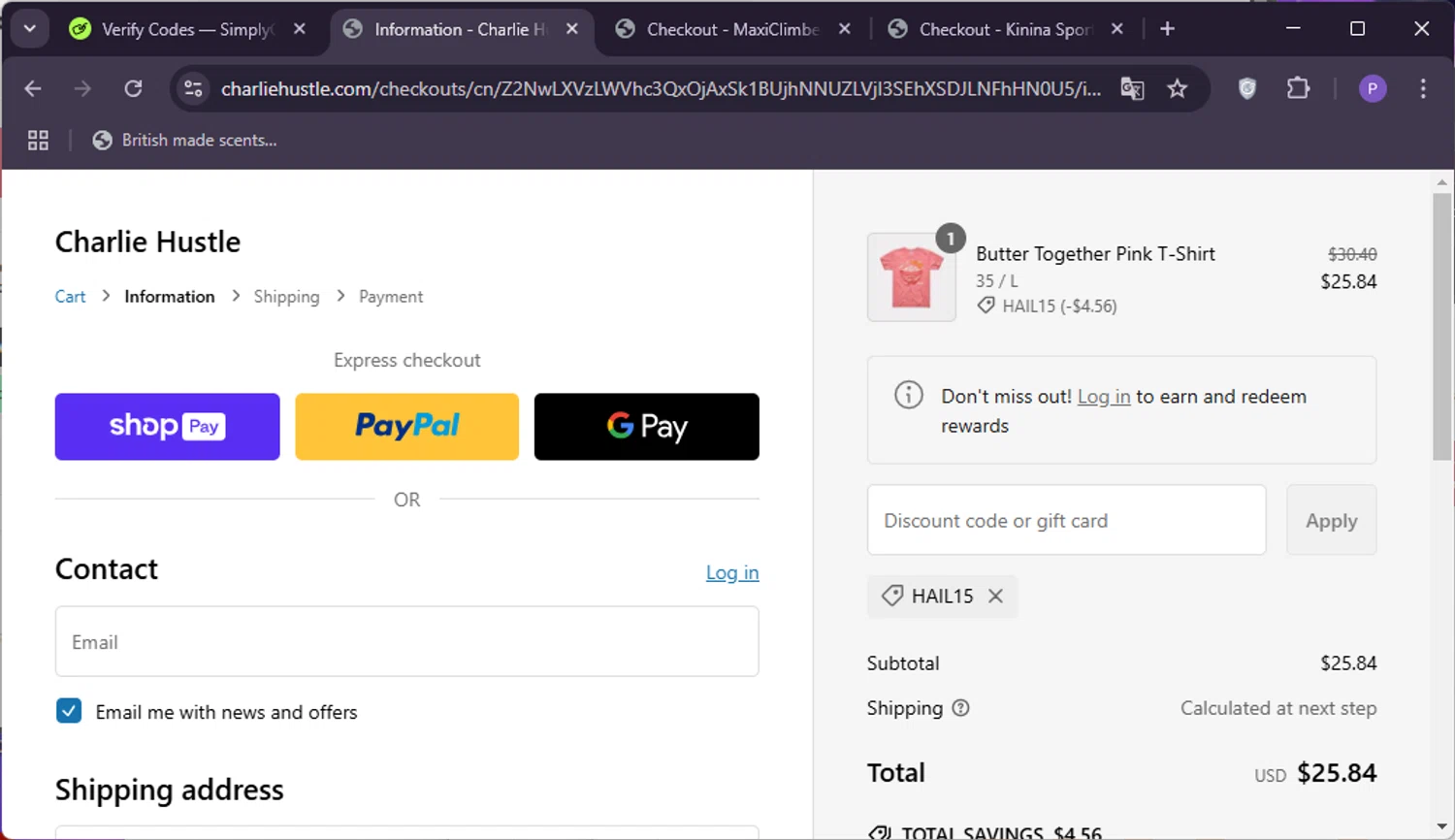Open the tab search dropdown arrow
This screenshot has width=1455, height=840.
click(x=30, y=28)
